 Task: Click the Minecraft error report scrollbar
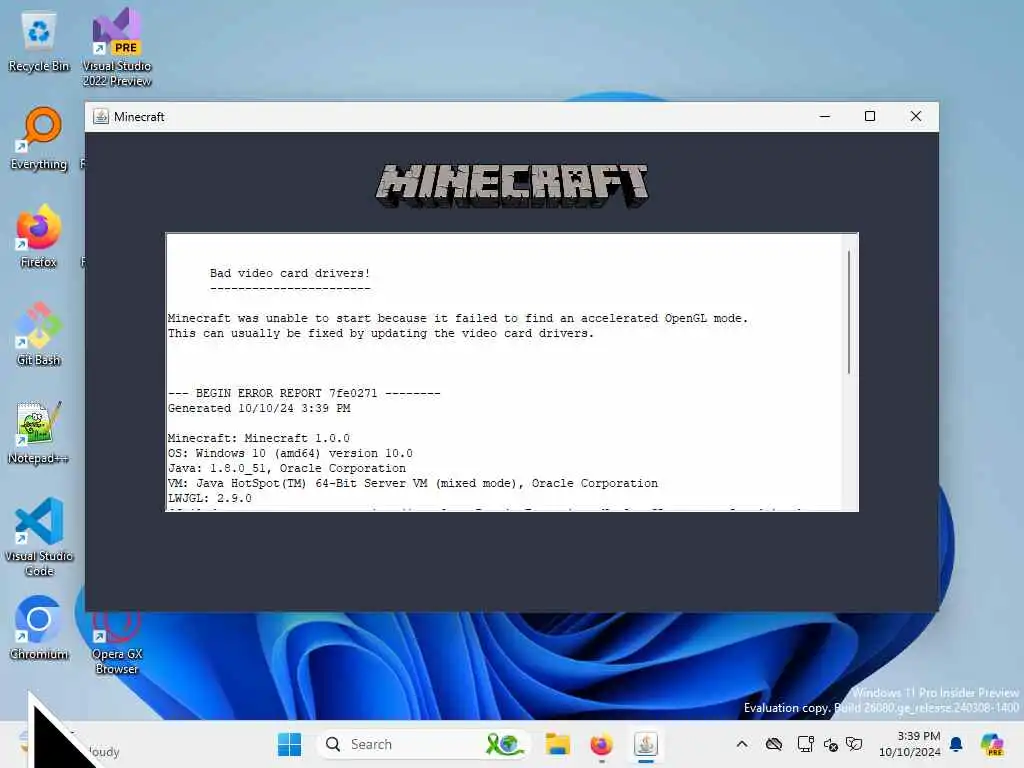[848, 312]
